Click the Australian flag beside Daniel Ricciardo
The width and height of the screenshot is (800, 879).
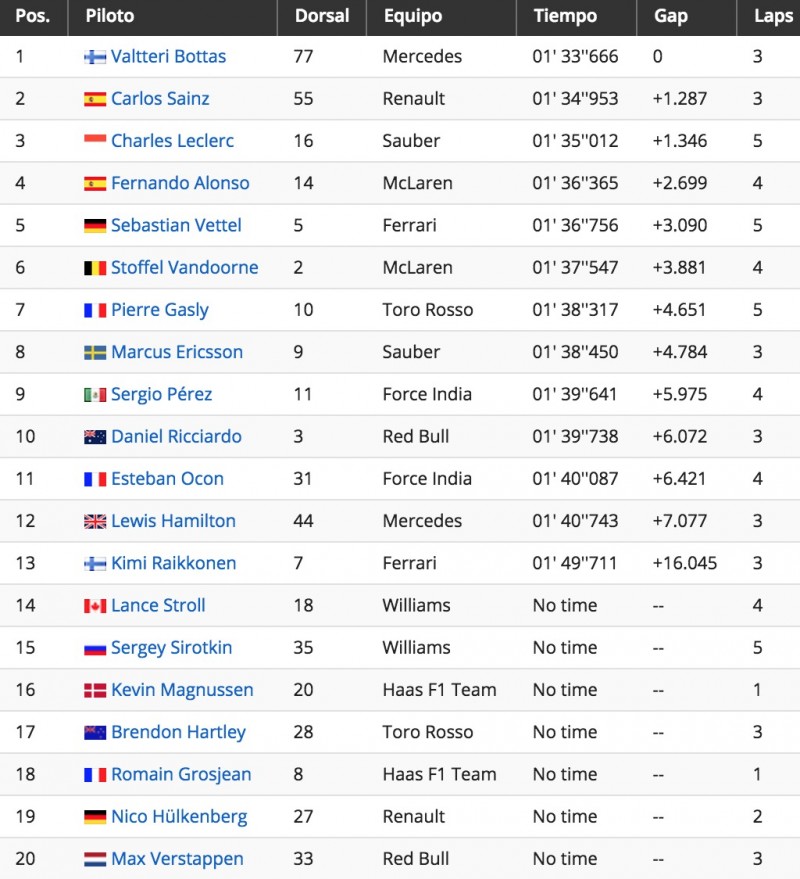[x=95, y=437]
